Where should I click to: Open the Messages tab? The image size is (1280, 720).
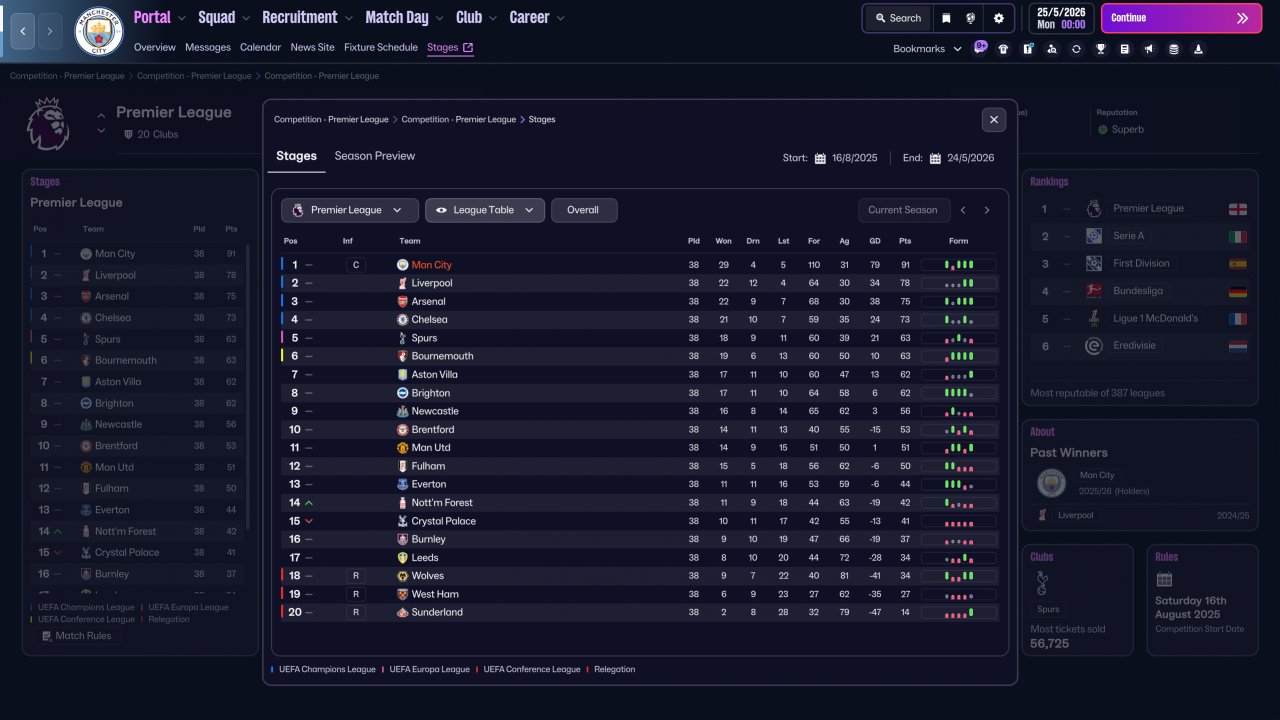pos(208,47)
